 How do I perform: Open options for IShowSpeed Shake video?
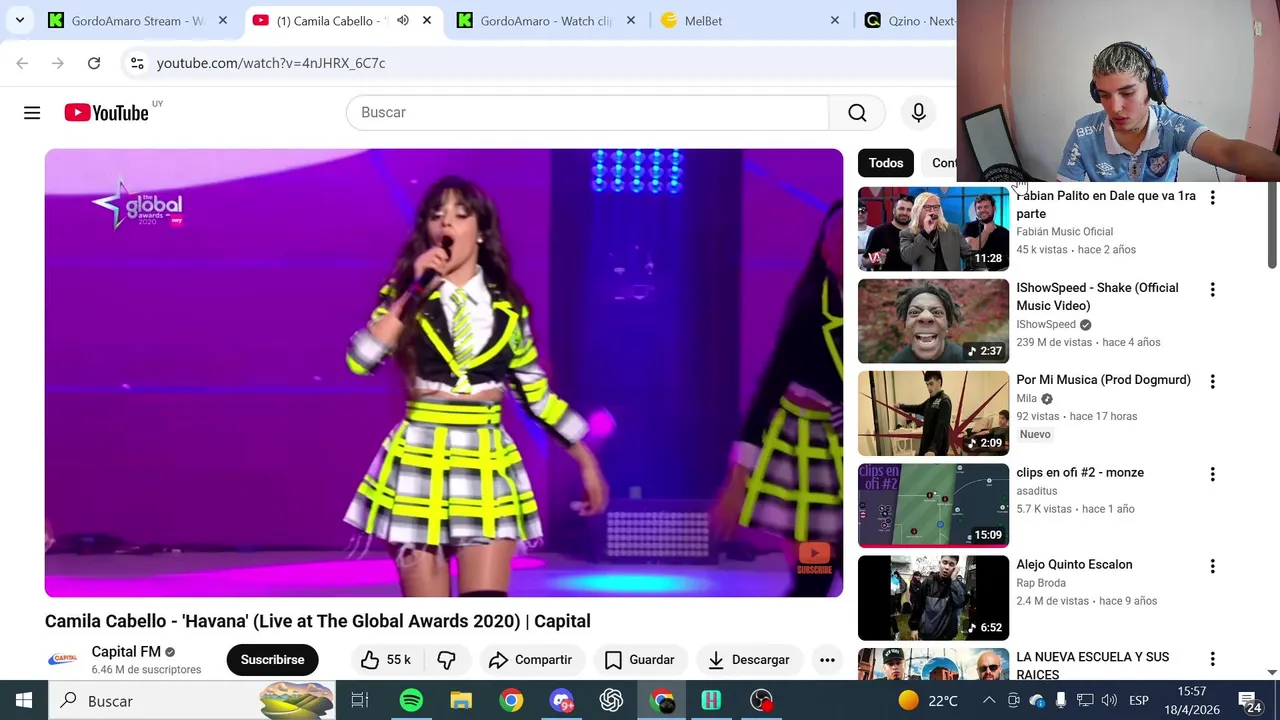[x=1212, y=290]
